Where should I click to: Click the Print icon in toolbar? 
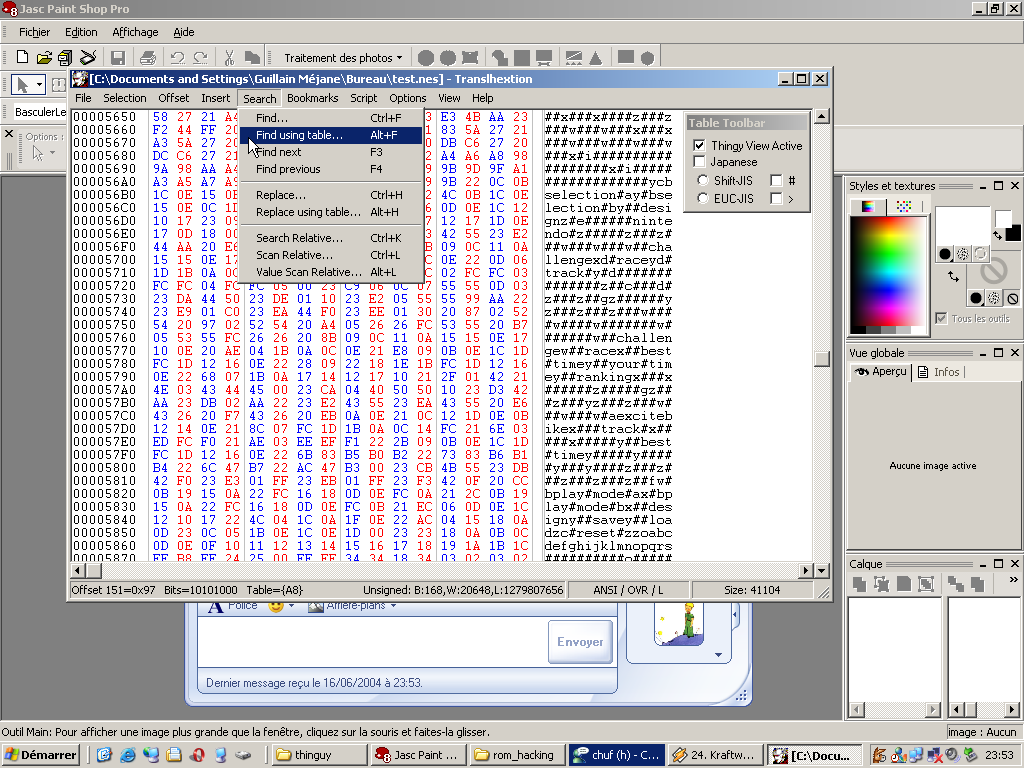tap(148, 57)
